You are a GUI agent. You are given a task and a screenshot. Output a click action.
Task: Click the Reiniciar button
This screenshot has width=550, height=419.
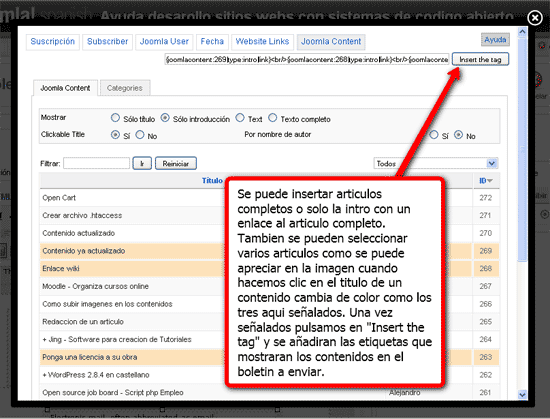176,163
